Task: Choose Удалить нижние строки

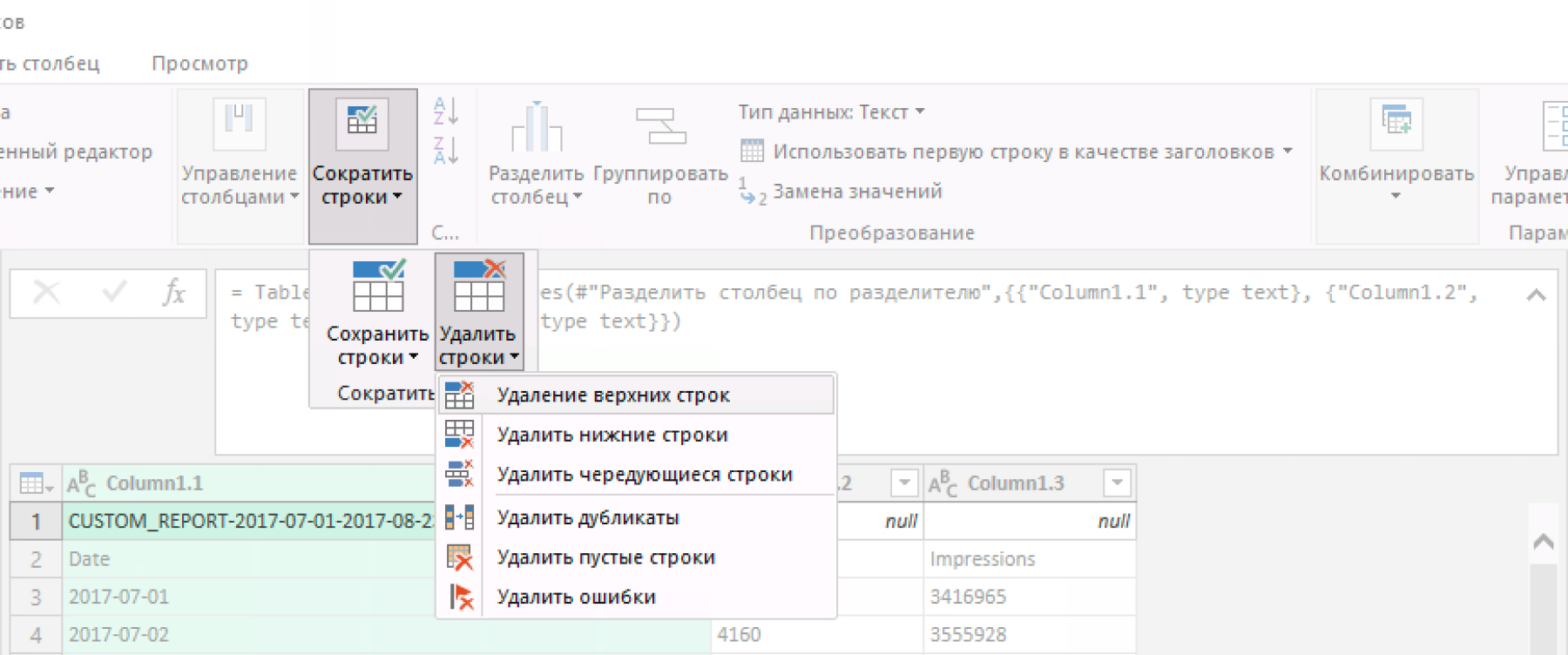Action: coord(636,435)
